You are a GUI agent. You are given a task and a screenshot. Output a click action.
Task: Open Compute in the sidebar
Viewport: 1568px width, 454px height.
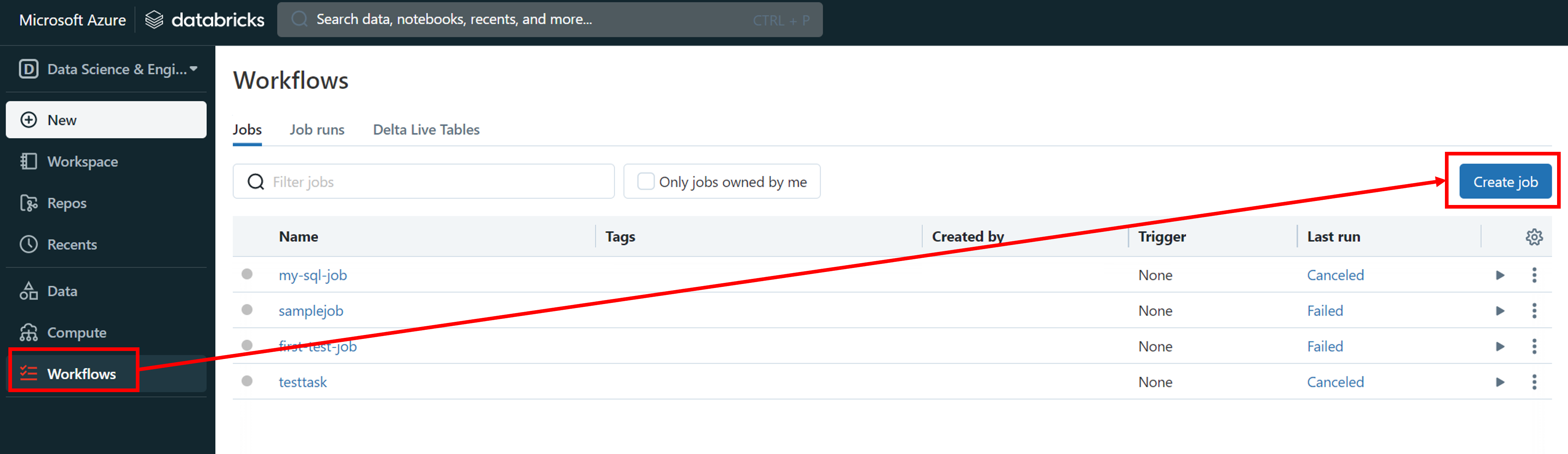(x=76, y=332)
